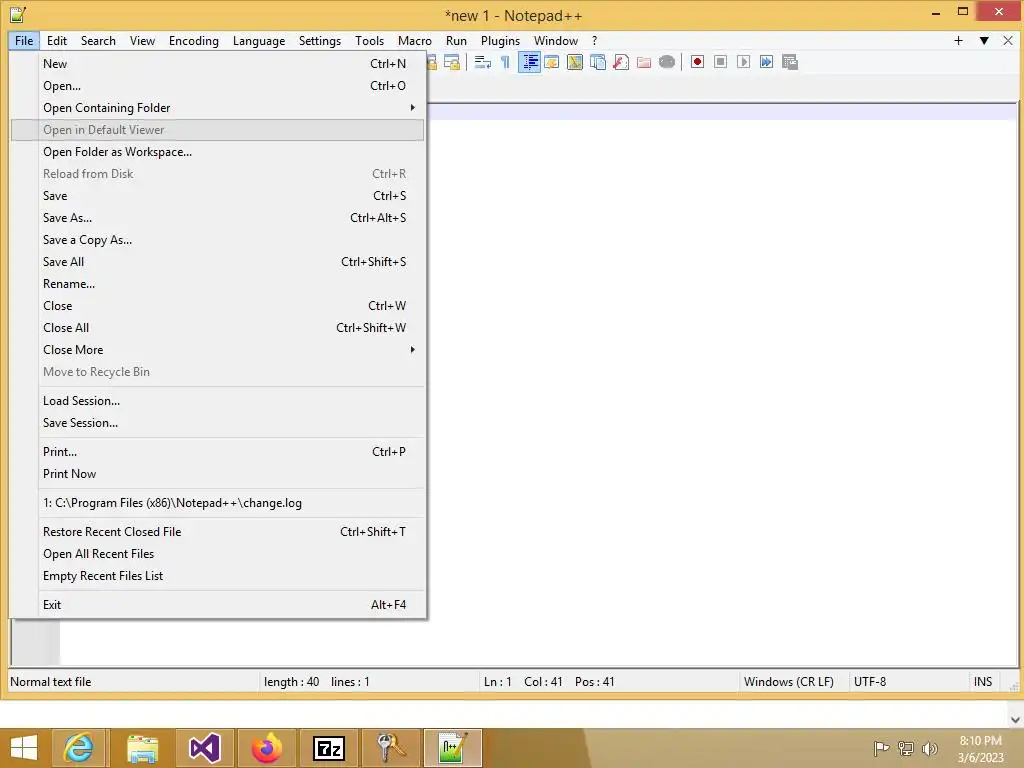1024x768 pixels.
Task: Click Run a Macro Multiple Times icon
Action: [766, 62]
